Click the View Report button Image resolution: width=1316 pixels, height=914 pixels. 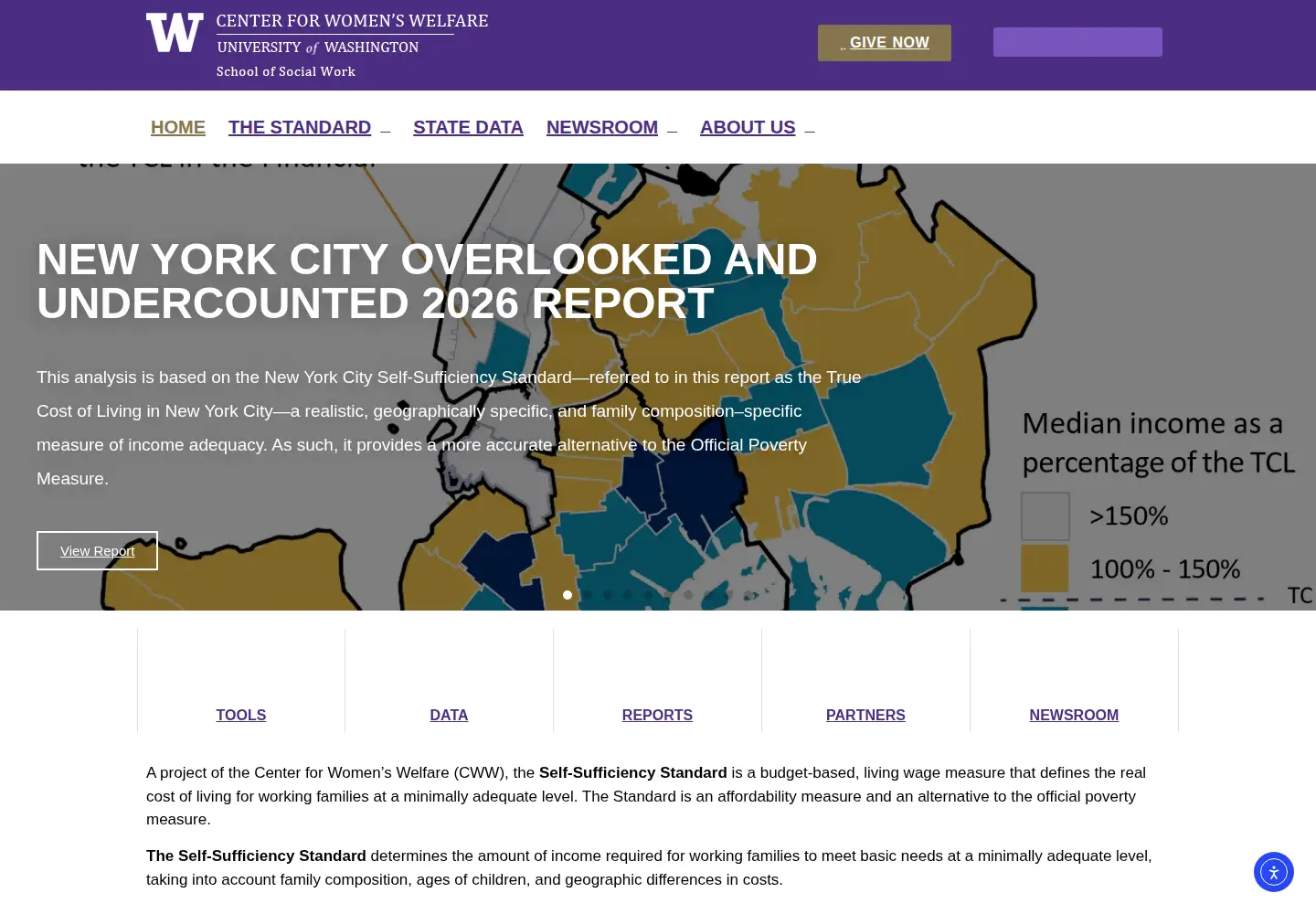point(97,550)
